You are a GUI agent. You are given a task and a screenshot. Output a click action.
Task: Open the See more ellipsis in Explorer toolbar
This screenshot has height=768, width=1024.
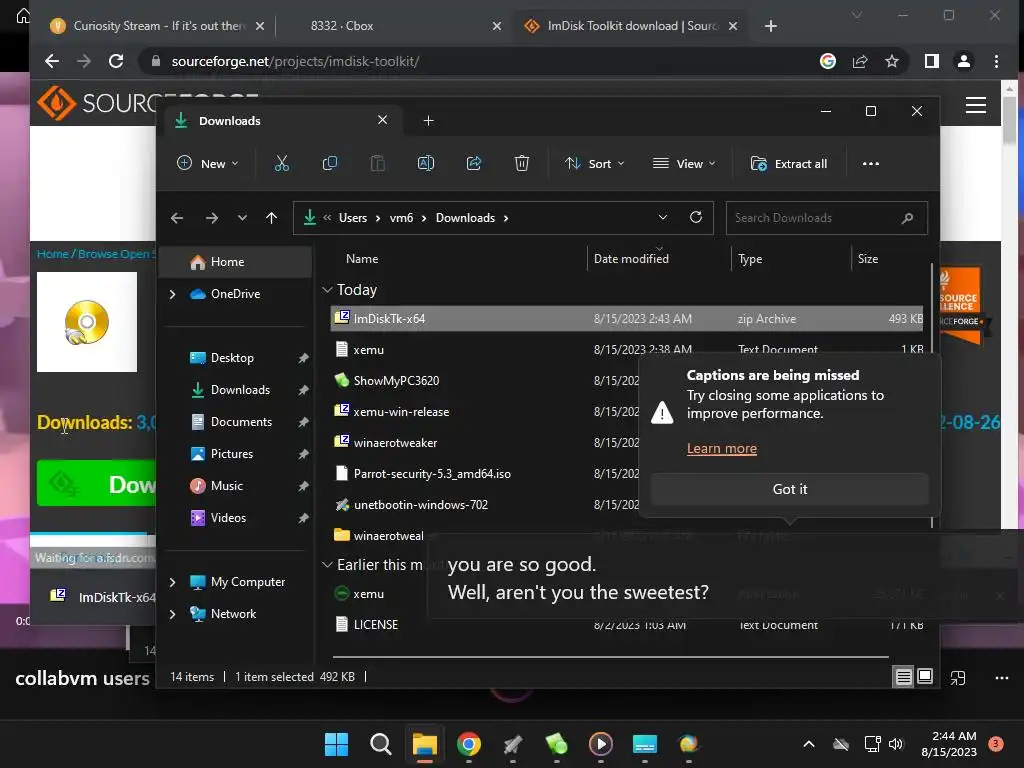(871, 163)
